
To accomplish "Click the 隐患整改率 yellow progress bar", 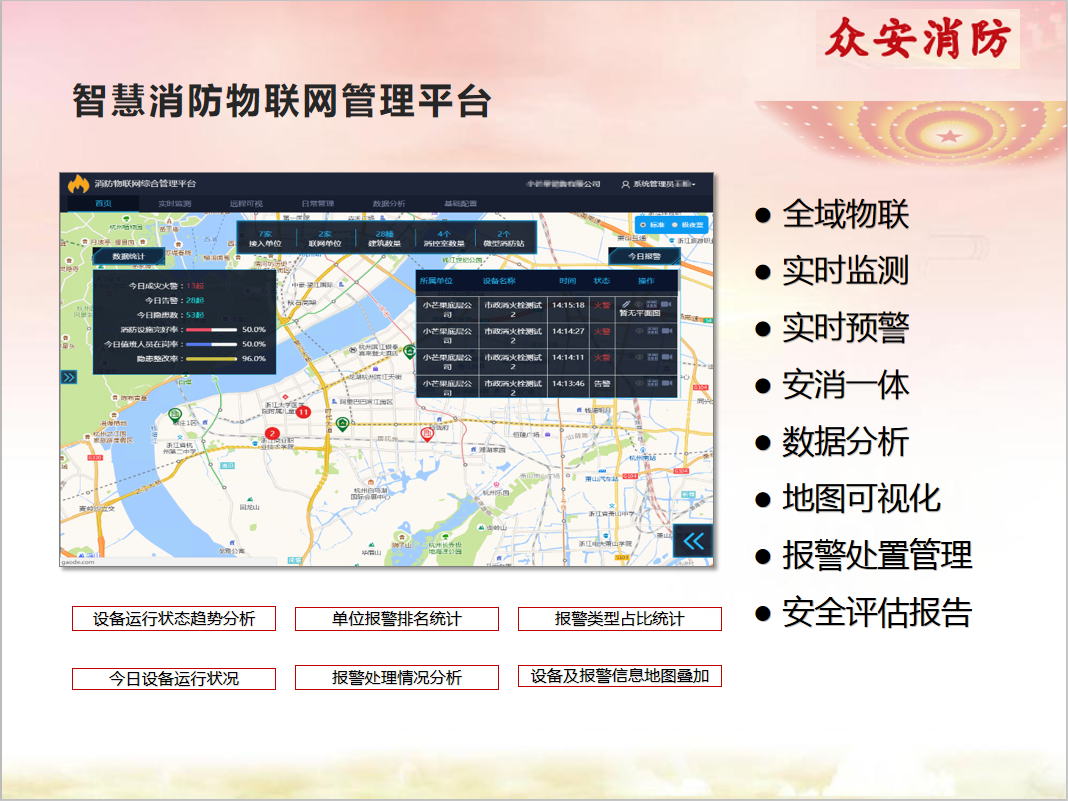I will (x=211, y=358).
